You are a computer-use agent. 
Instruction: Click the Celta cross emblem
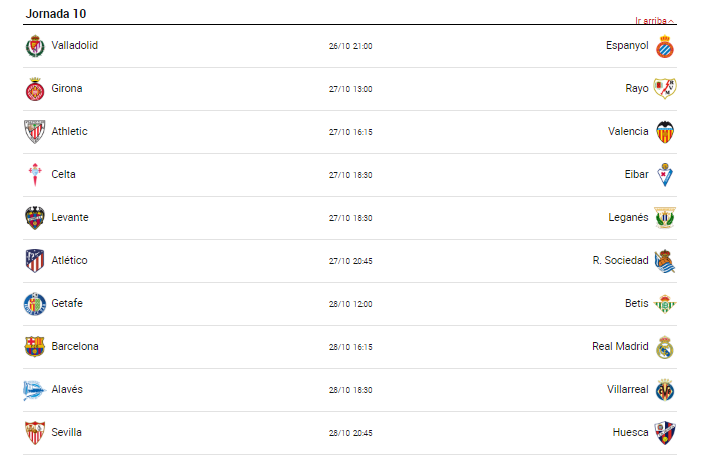click(x=35, y=175)
